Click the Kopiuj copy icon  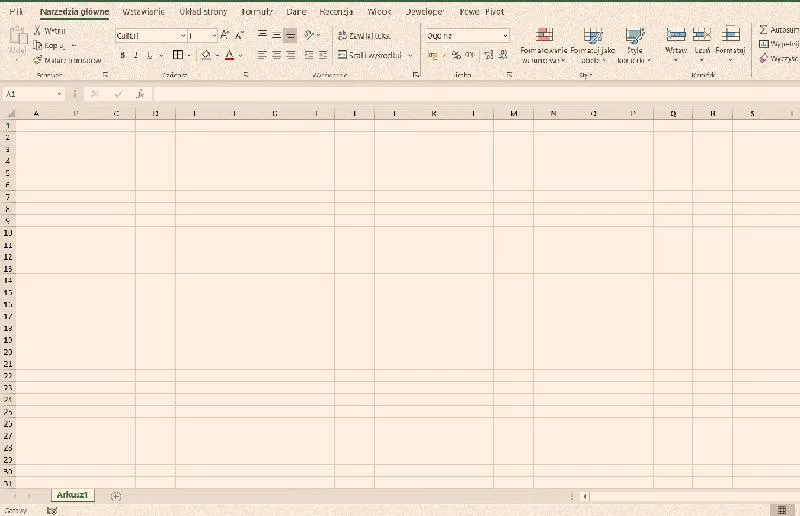[x=38, y=45]
